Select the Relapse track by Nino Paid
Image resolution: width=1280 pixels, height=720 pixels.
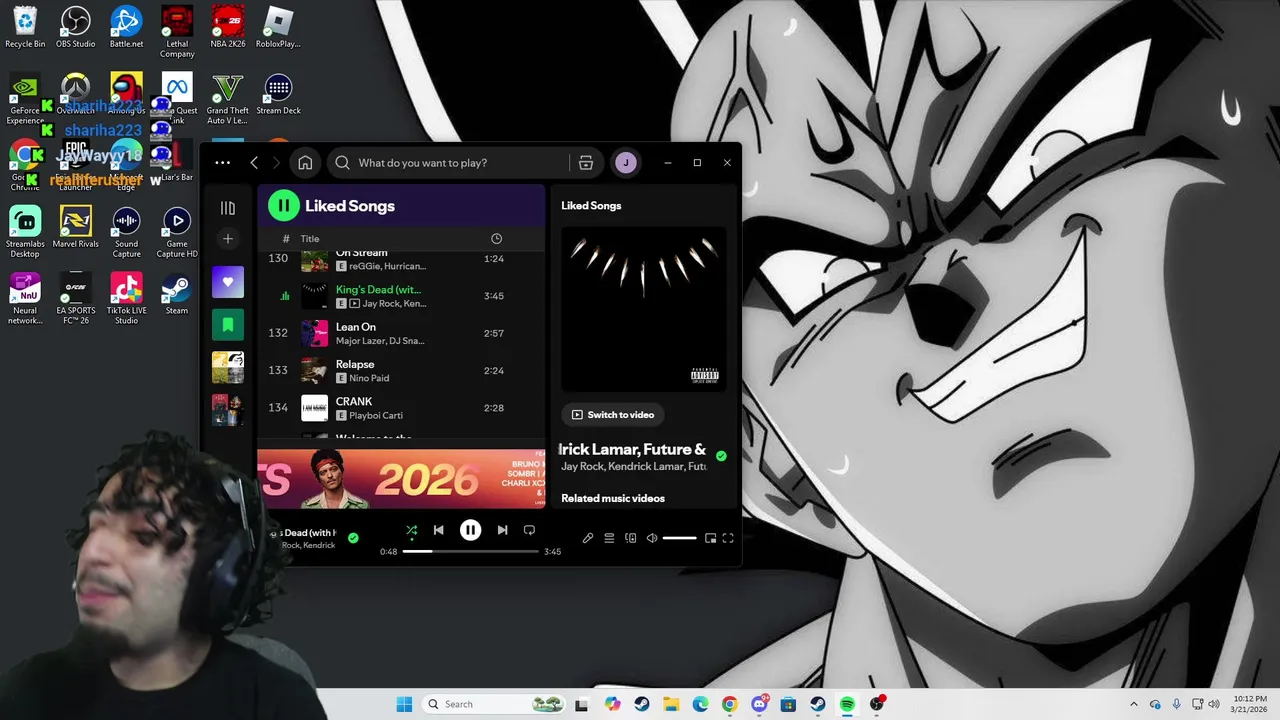click(x=401, y=371)
